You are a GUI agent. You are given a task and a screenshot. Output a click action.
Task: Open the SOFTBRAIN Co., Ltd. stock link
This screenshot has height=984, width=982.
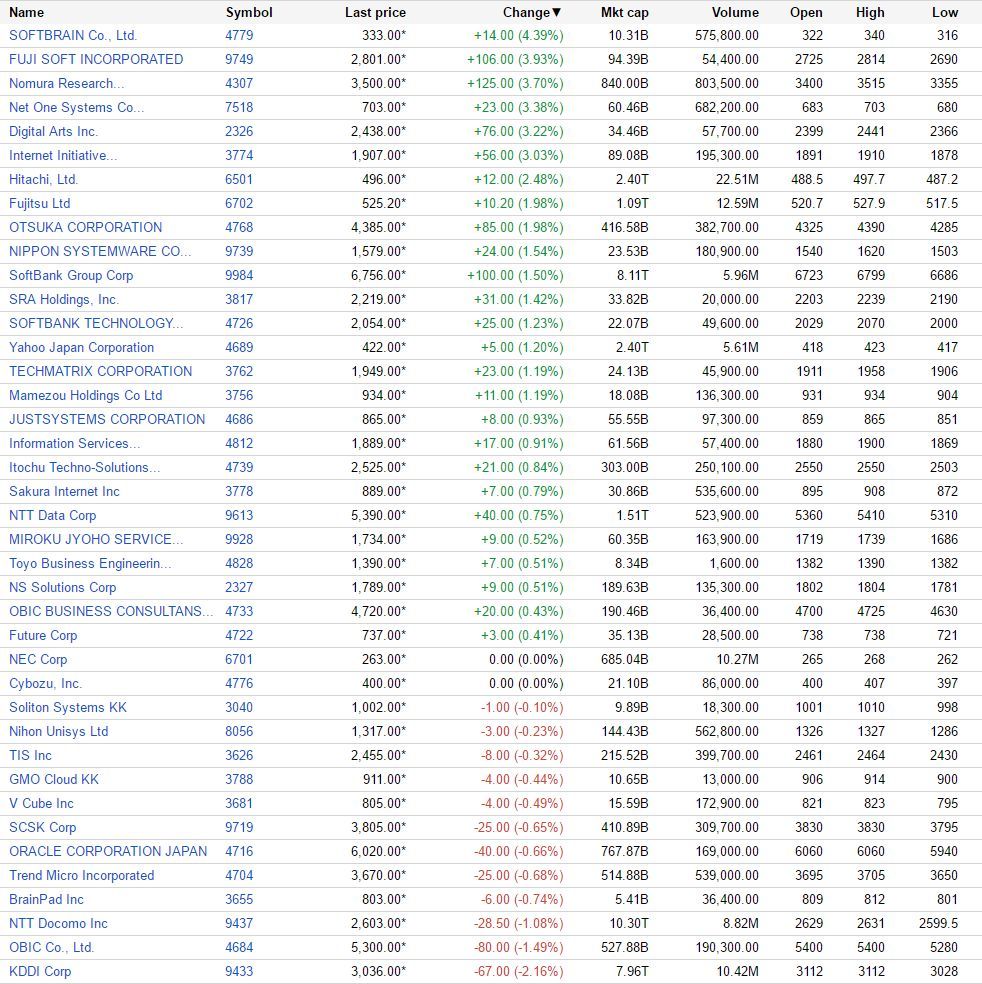tap(73, 36)
